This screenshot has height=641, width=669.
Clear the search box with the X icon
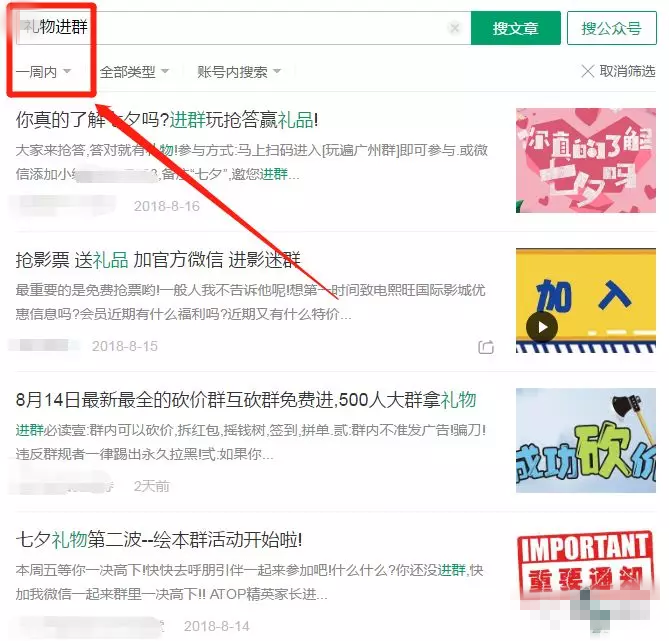point(455,29)
